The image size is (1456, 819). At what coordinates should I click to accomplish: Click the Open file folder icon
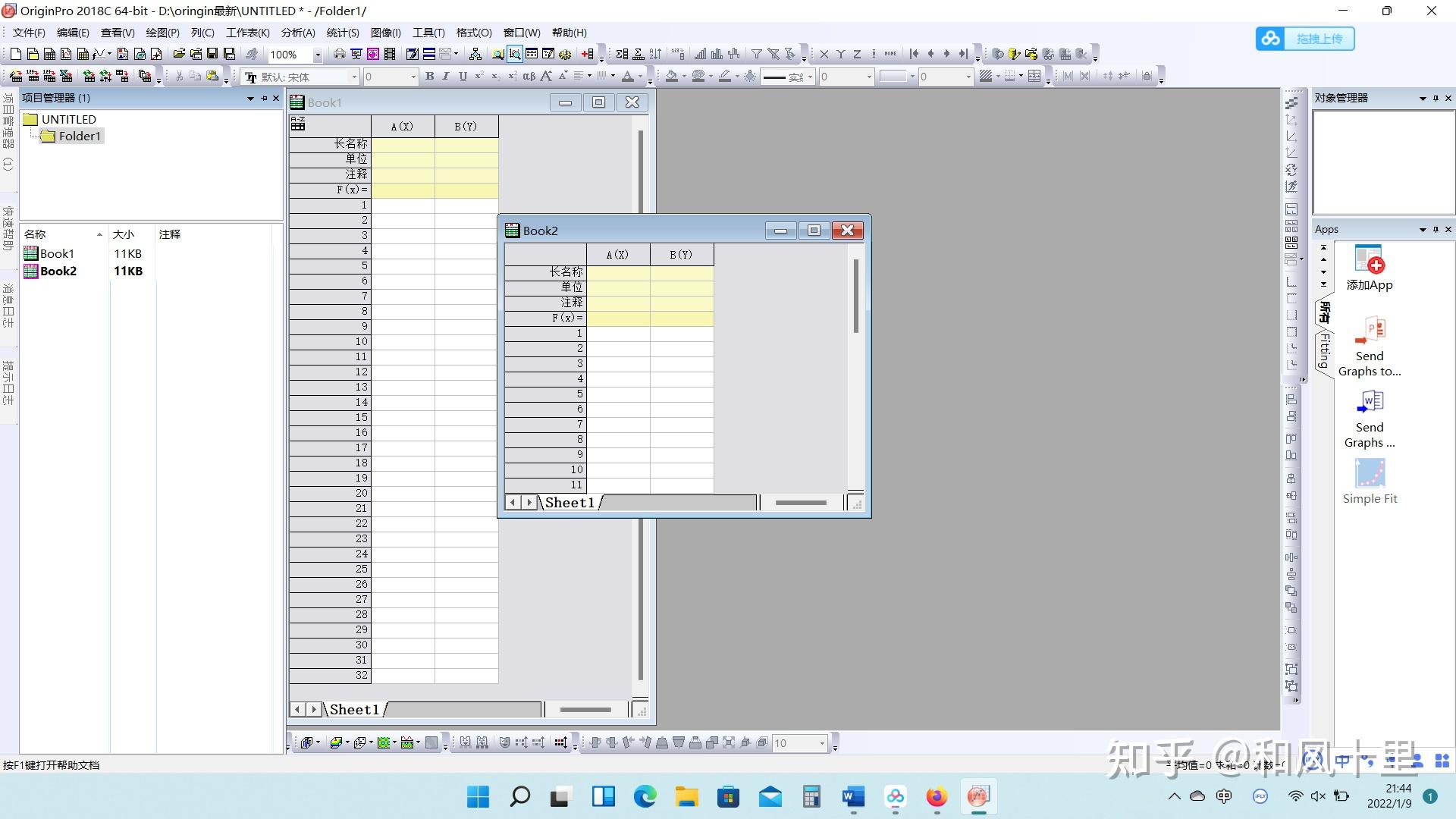tap(179, 54)
